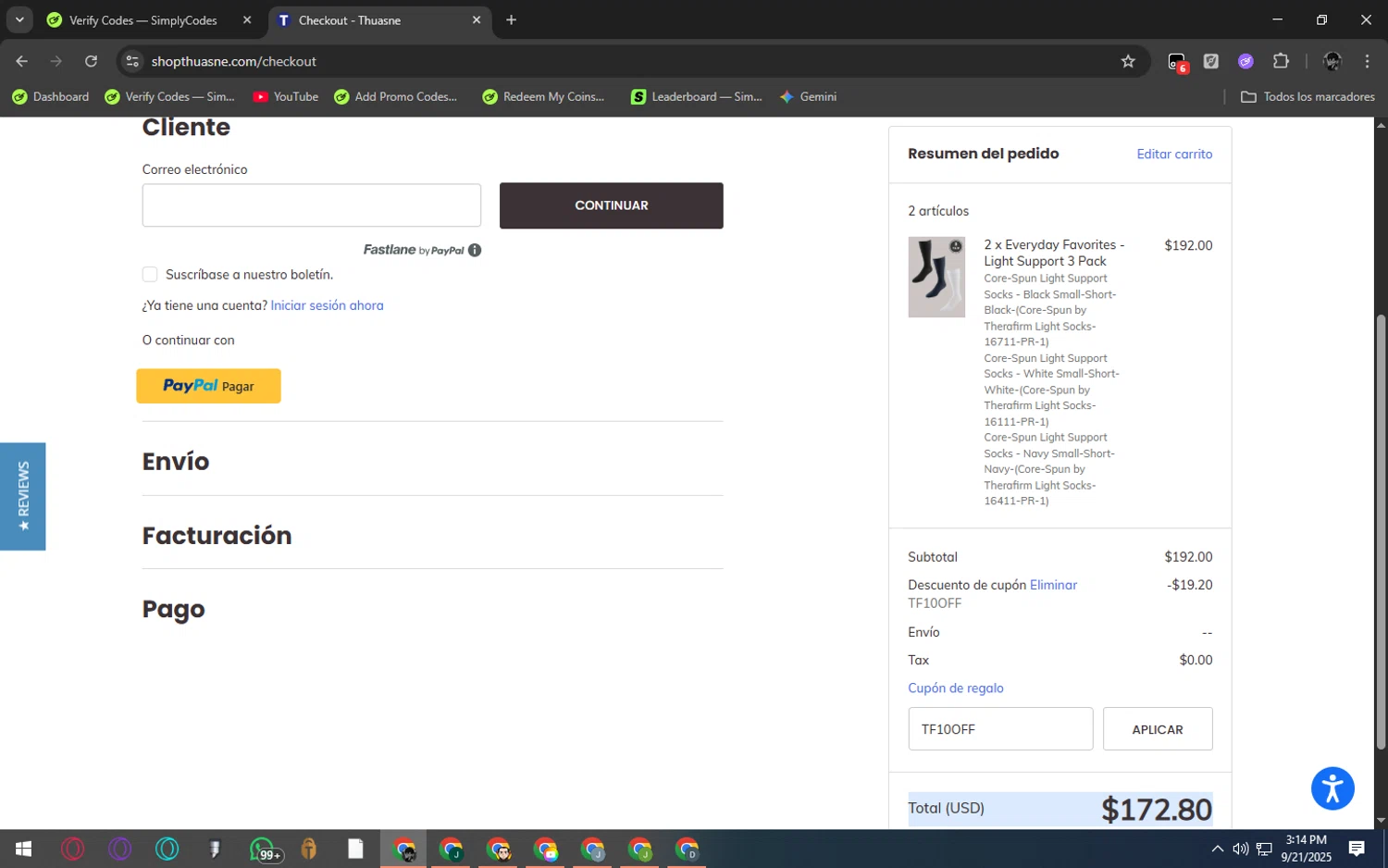Focus the Correo electrónico input field

[312, 205]
